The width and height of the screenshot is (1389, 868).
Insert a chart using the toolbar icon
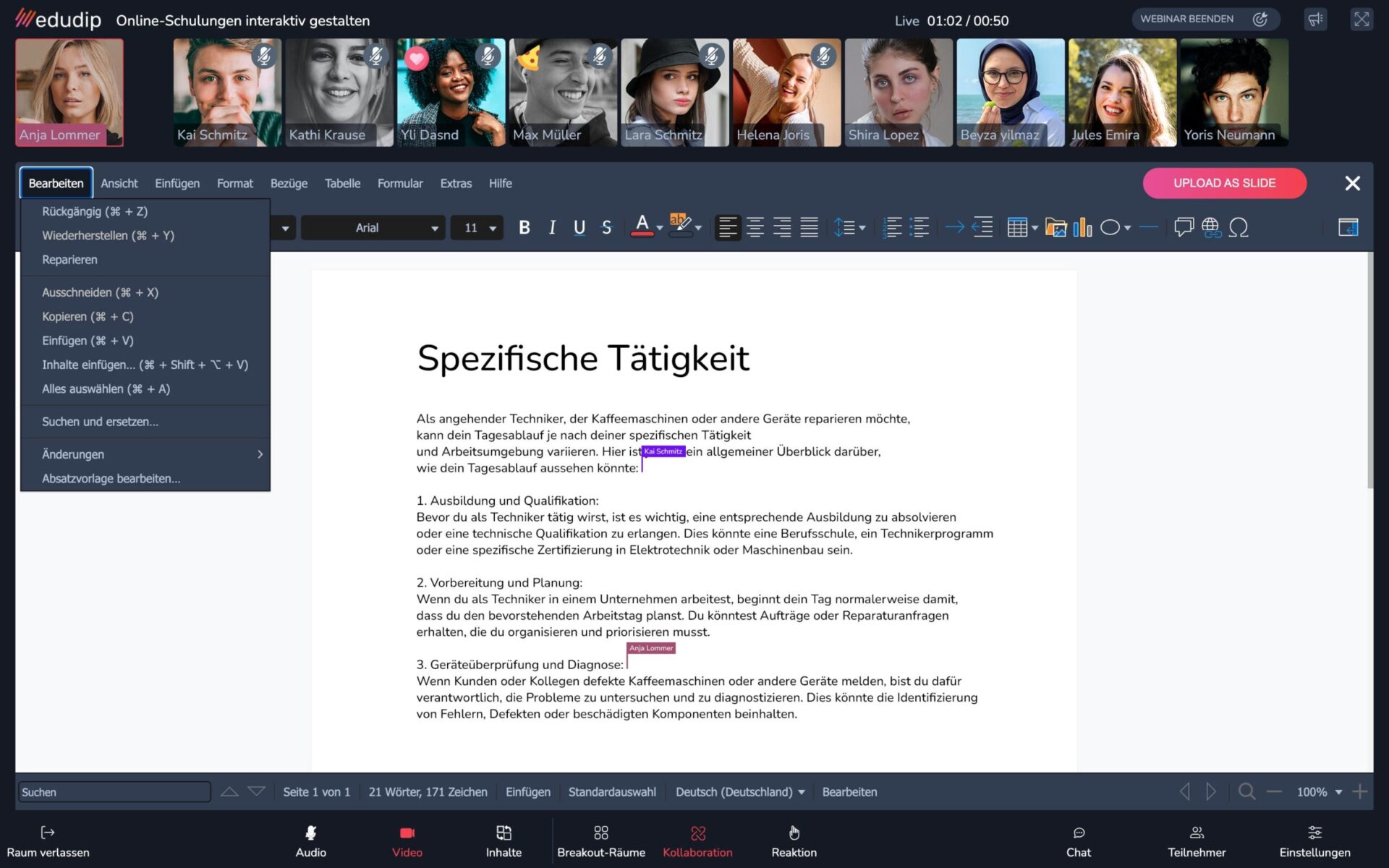click(1082, 228)
